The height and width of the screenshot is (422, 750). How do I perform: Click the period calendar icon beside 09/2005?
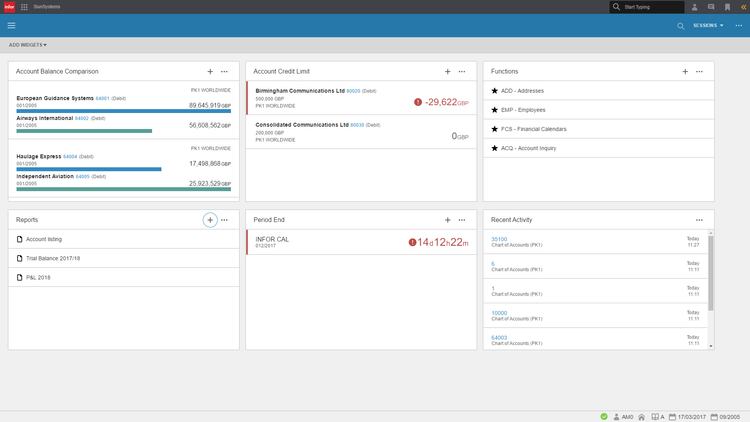point(714,417)
